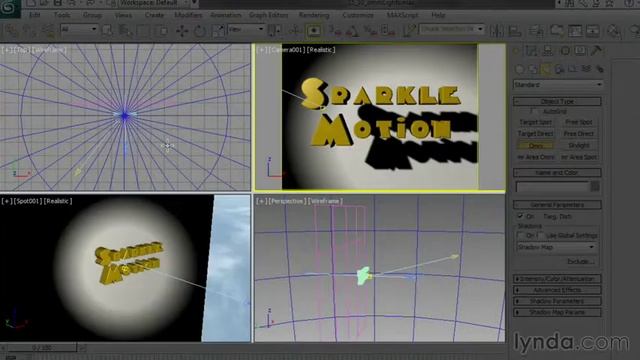Toggle the Snaps icon in main toolbar

pos(336,31)
